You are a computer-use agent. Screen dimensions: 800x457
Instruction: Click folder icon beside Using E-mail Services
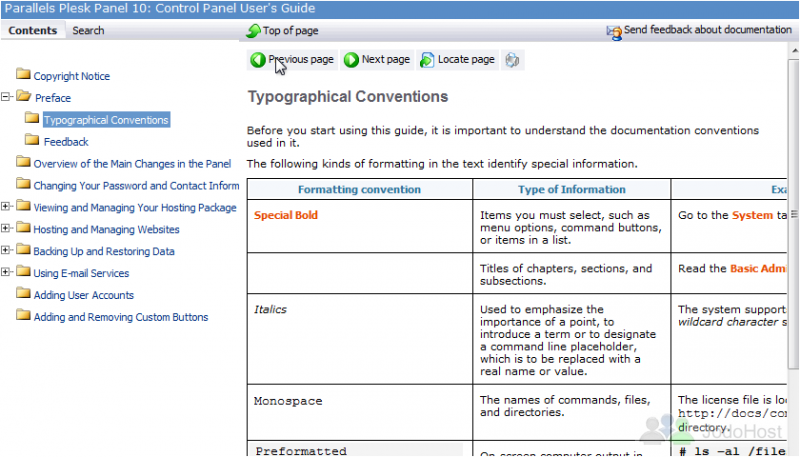pos(23,271)
